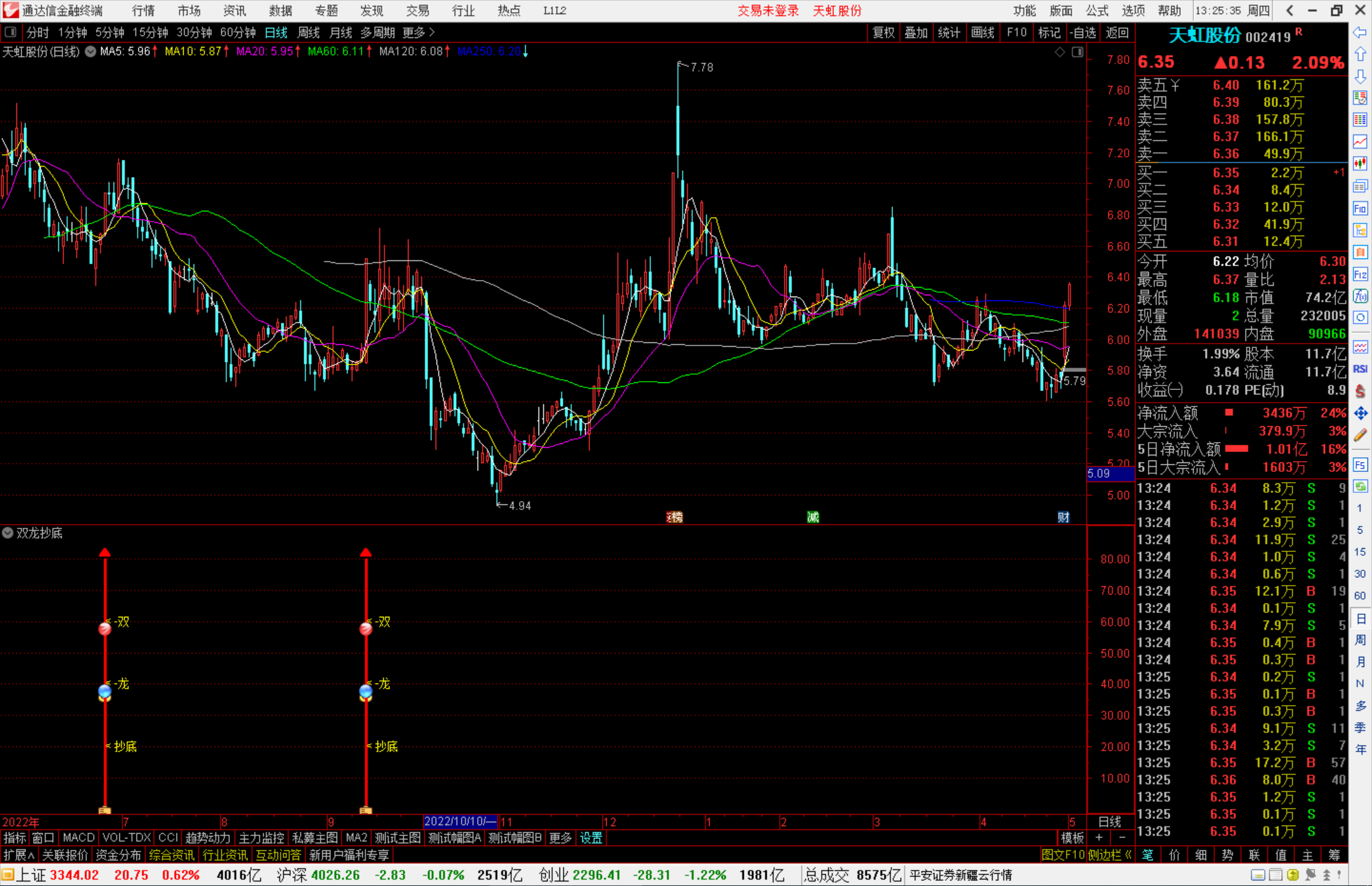Switch chart period to 60分钟

(x=238, y=32)
